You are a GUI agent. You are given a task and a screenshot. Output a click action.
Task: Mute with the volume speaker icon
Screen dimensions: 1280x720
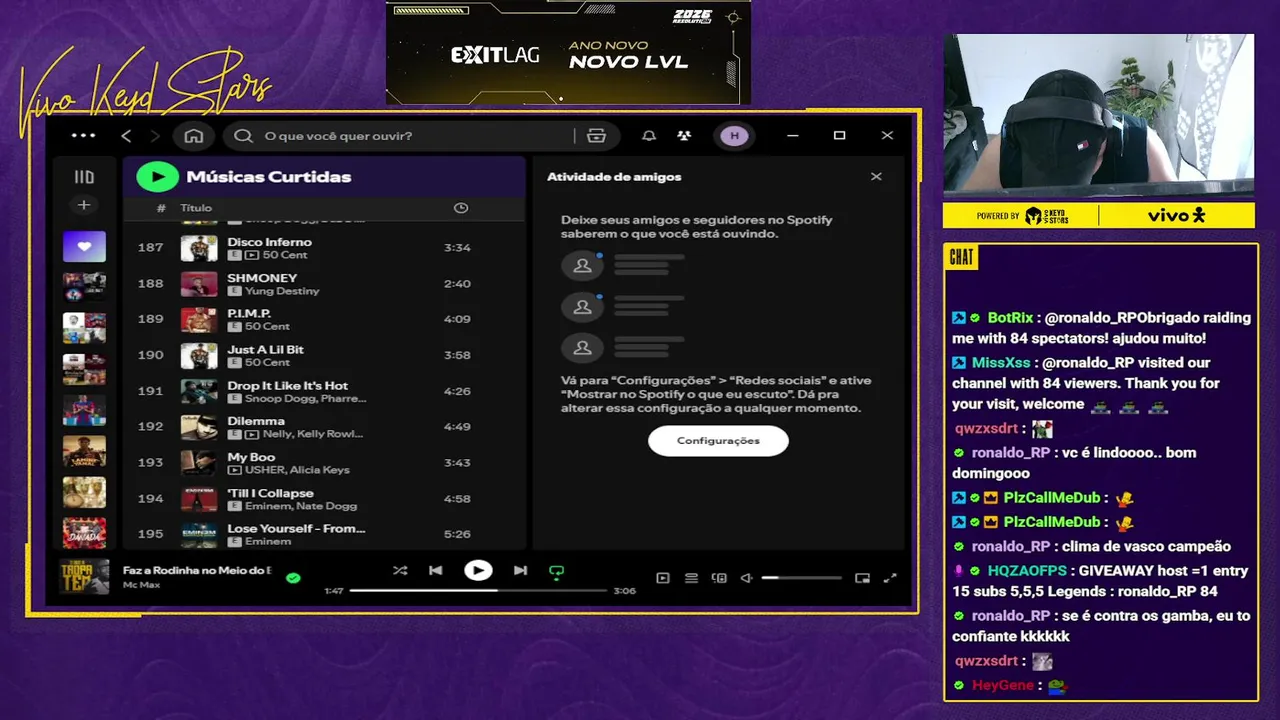tap(746, 578)
